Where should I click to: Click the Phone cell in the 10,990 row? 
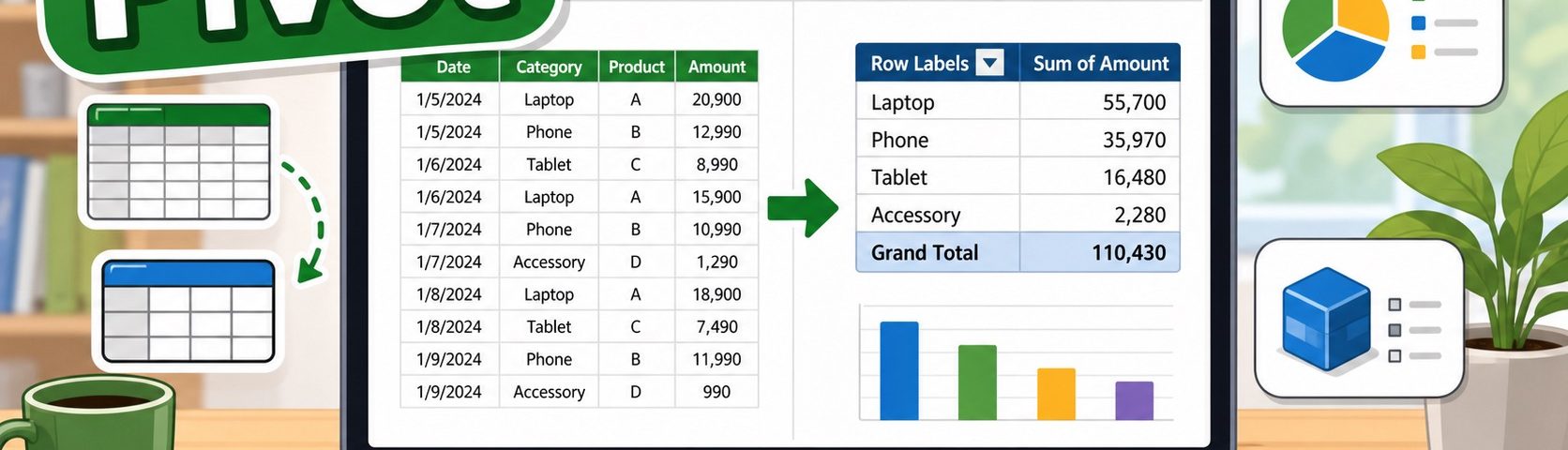point(549,229)
